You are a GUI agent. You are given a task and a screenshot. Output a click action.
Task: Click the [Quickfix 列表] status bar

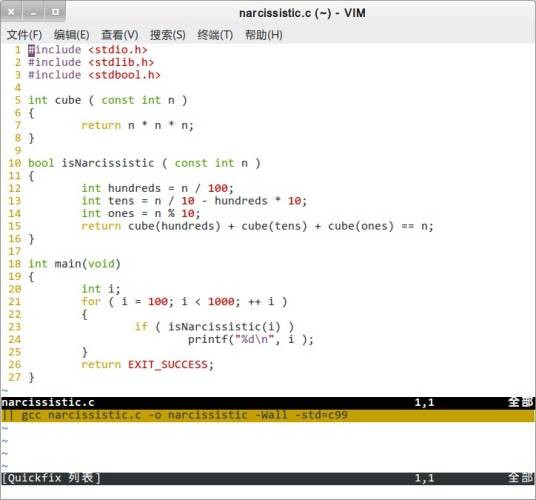point(268,478)
